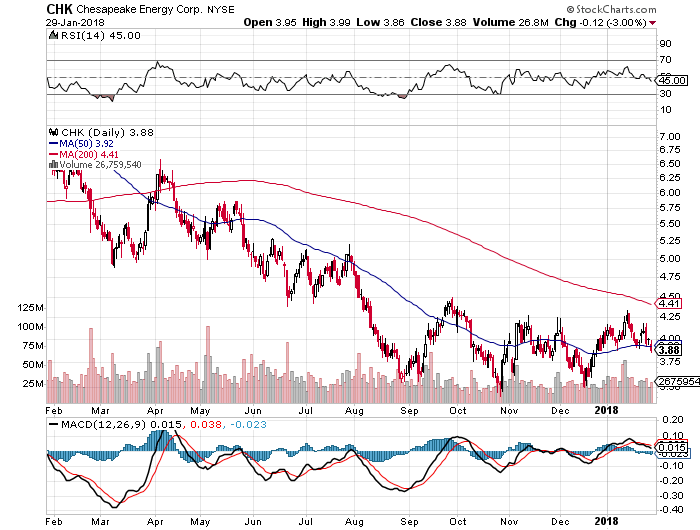
Task: Click the 4.41 MA(200) price tag
Action: pos(668,304)
